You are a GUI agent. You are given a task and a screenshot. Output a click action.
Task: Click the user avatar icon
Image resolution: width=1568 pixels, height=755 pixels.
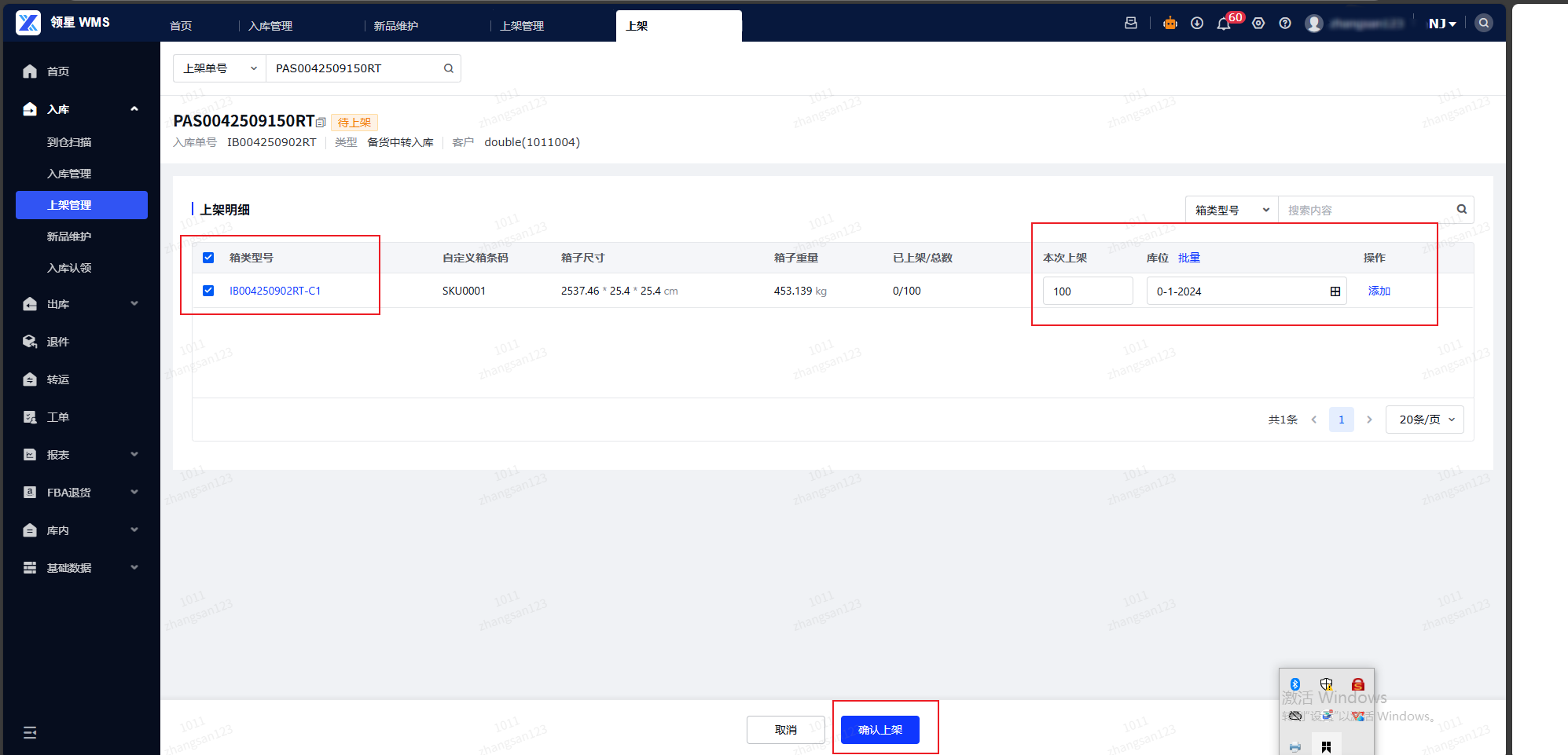coord(1314,24)
